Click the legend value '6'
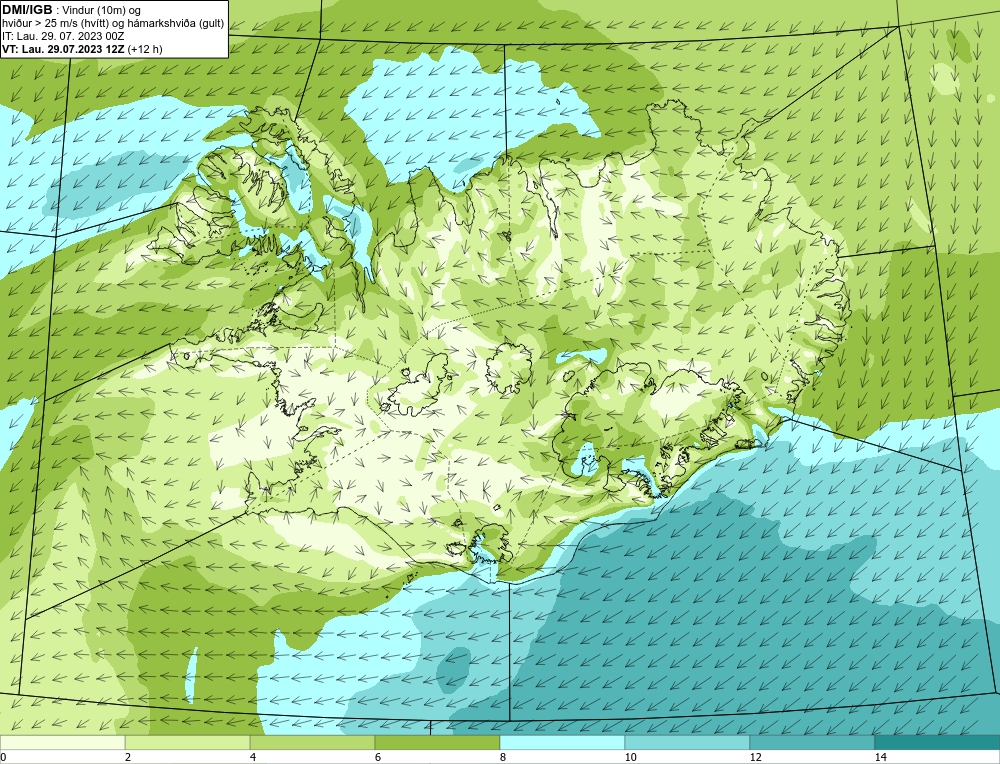1000x764 pixels. click(378, 757)
